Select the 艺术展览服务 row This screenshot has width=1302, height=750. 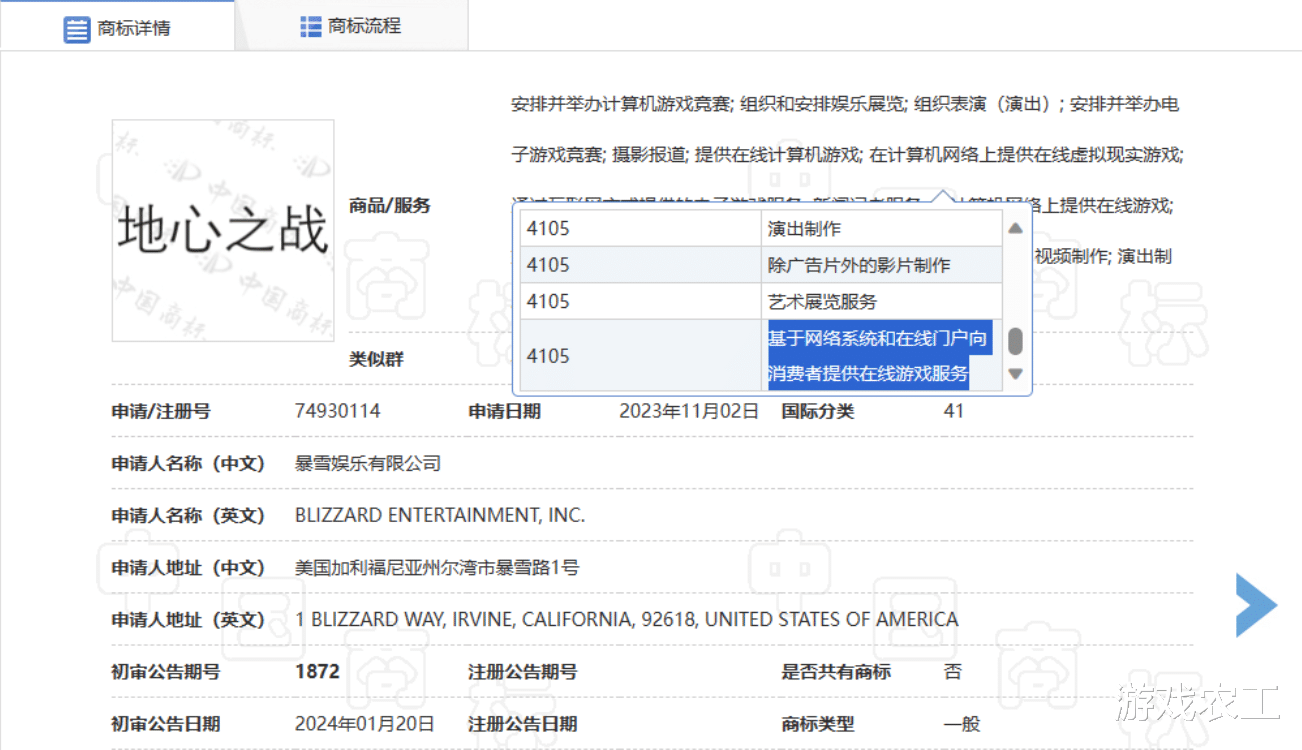point(761,301)
